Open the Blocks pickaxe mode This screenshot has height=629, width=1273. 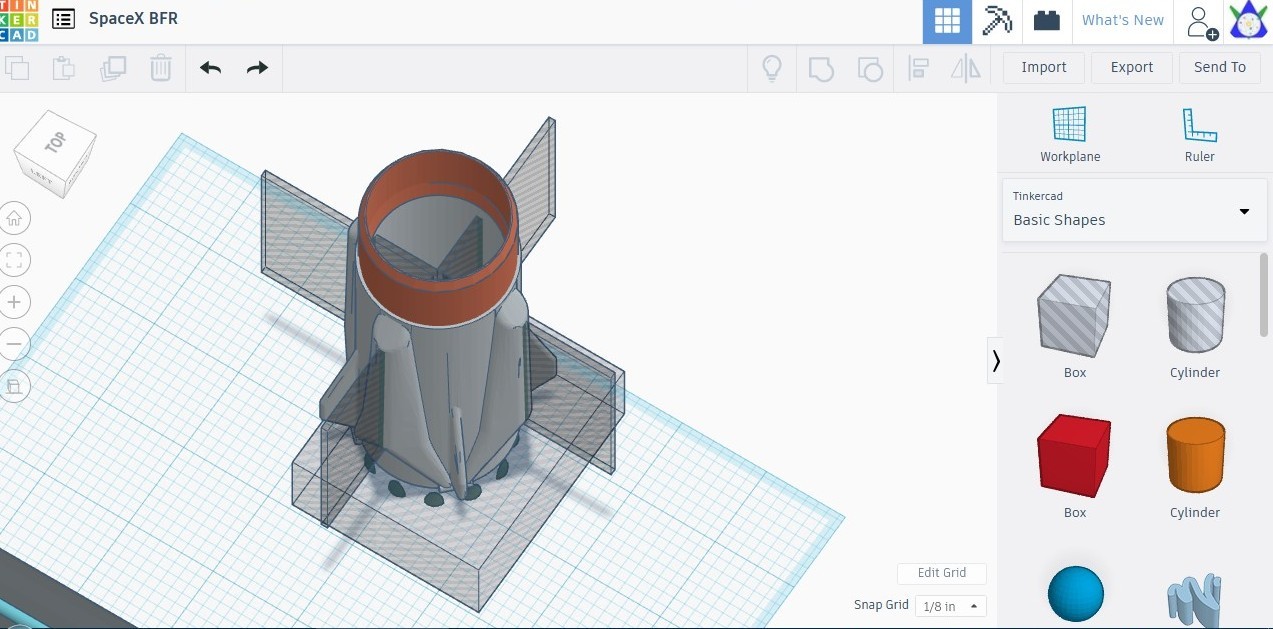click(997, 21)
